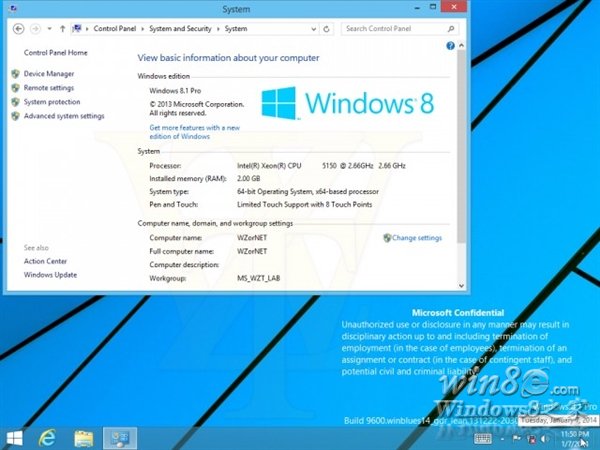Click the shield icon next to Change settings
The height and width of the screenshot is (450, 600).
pyautogui.click(x=387, y=238)
